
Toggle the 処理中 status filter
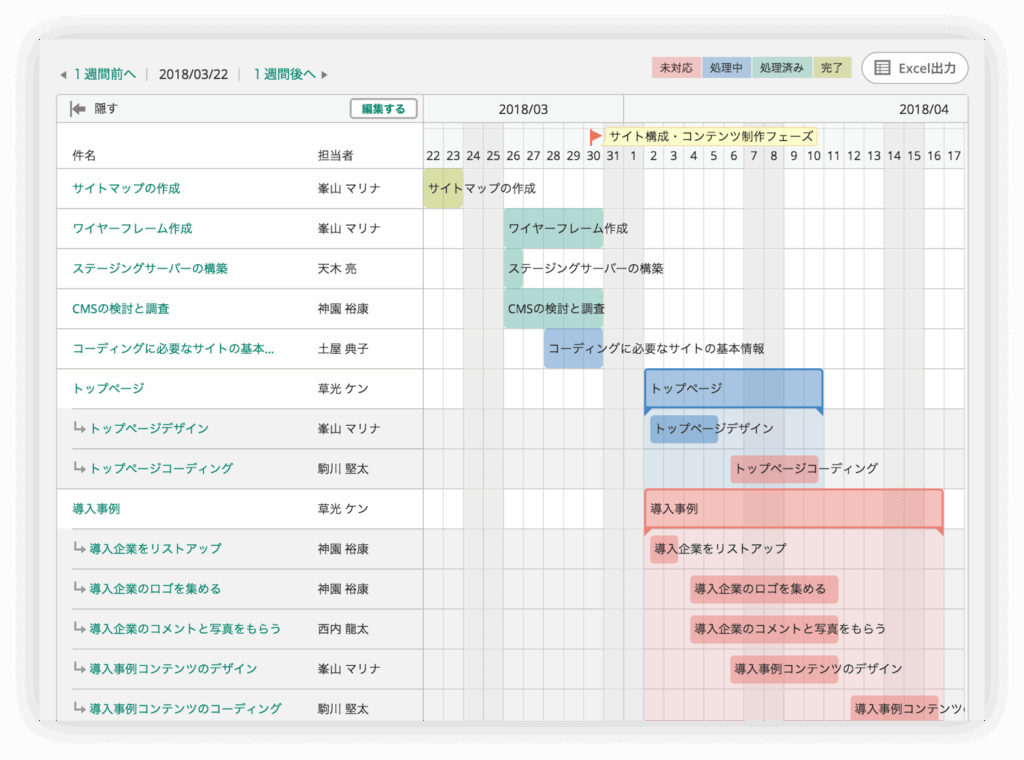point(727,68)
